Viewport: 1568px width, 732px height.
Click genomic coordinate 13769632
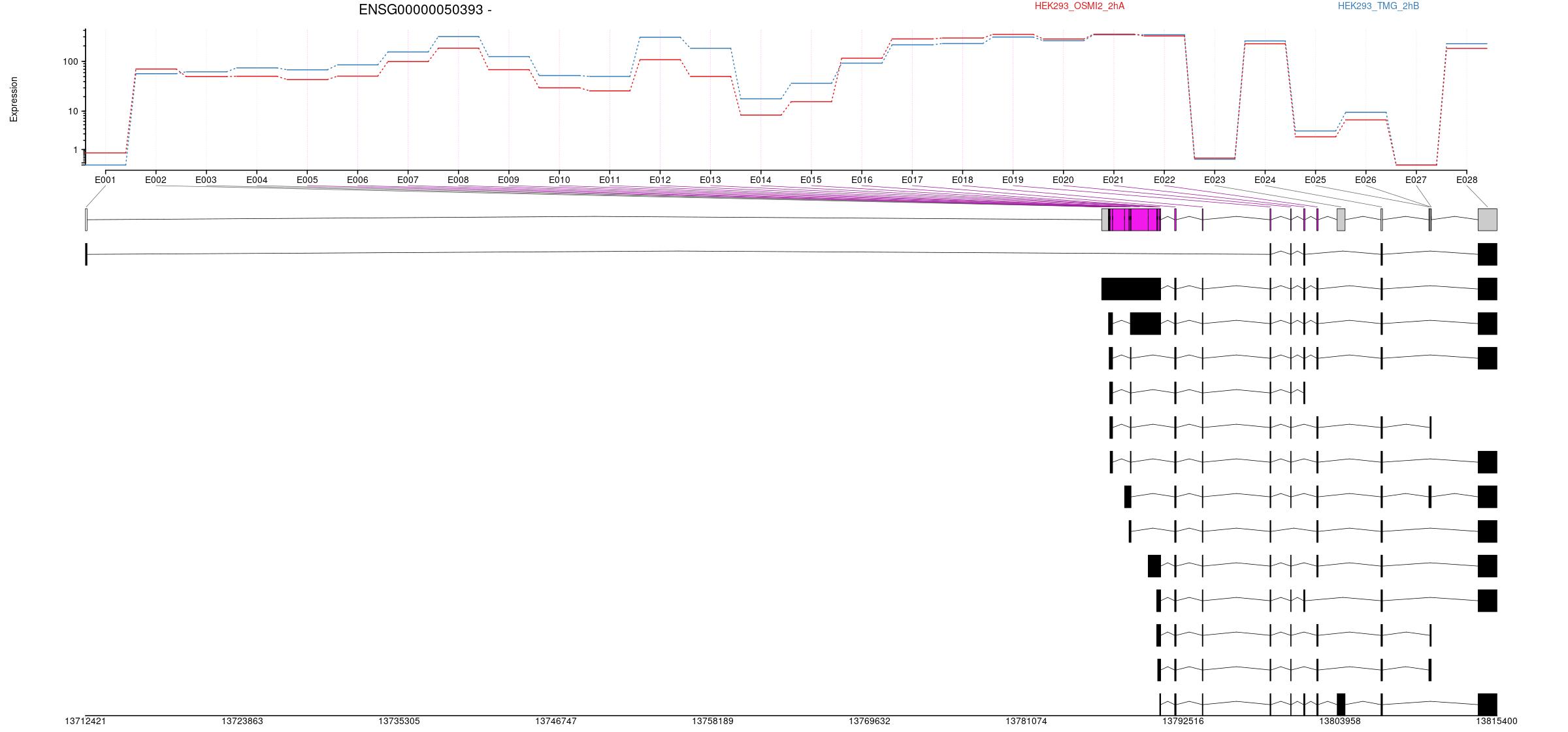(870, 721)
